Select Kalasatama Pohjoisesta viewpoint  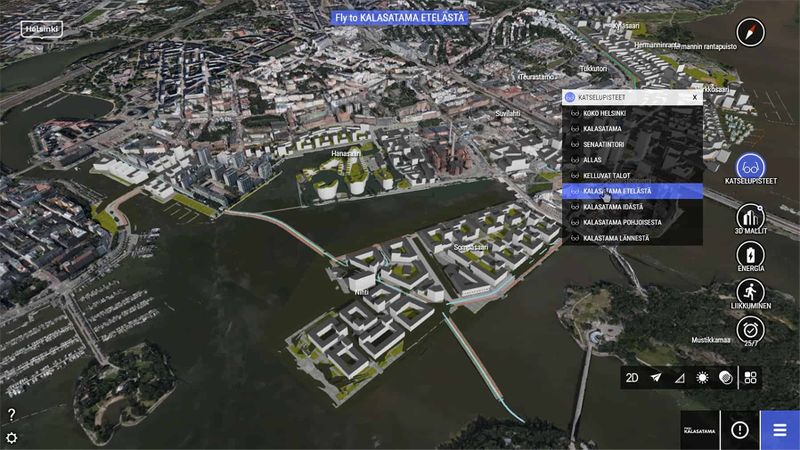632,222
